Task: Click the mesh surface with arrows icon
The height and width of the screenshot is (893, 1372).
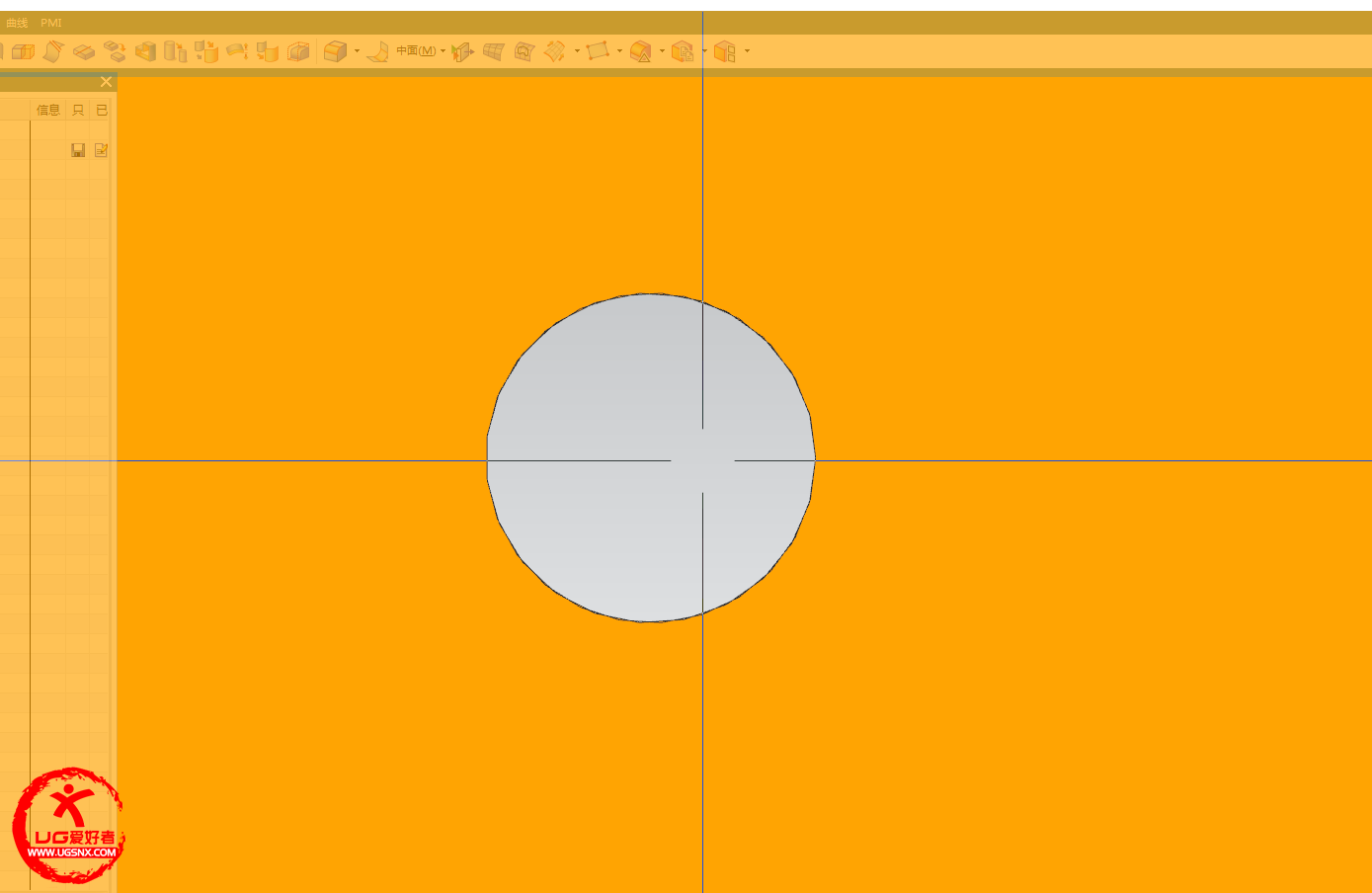Action: pyautogui.click(x=555, y=51)
